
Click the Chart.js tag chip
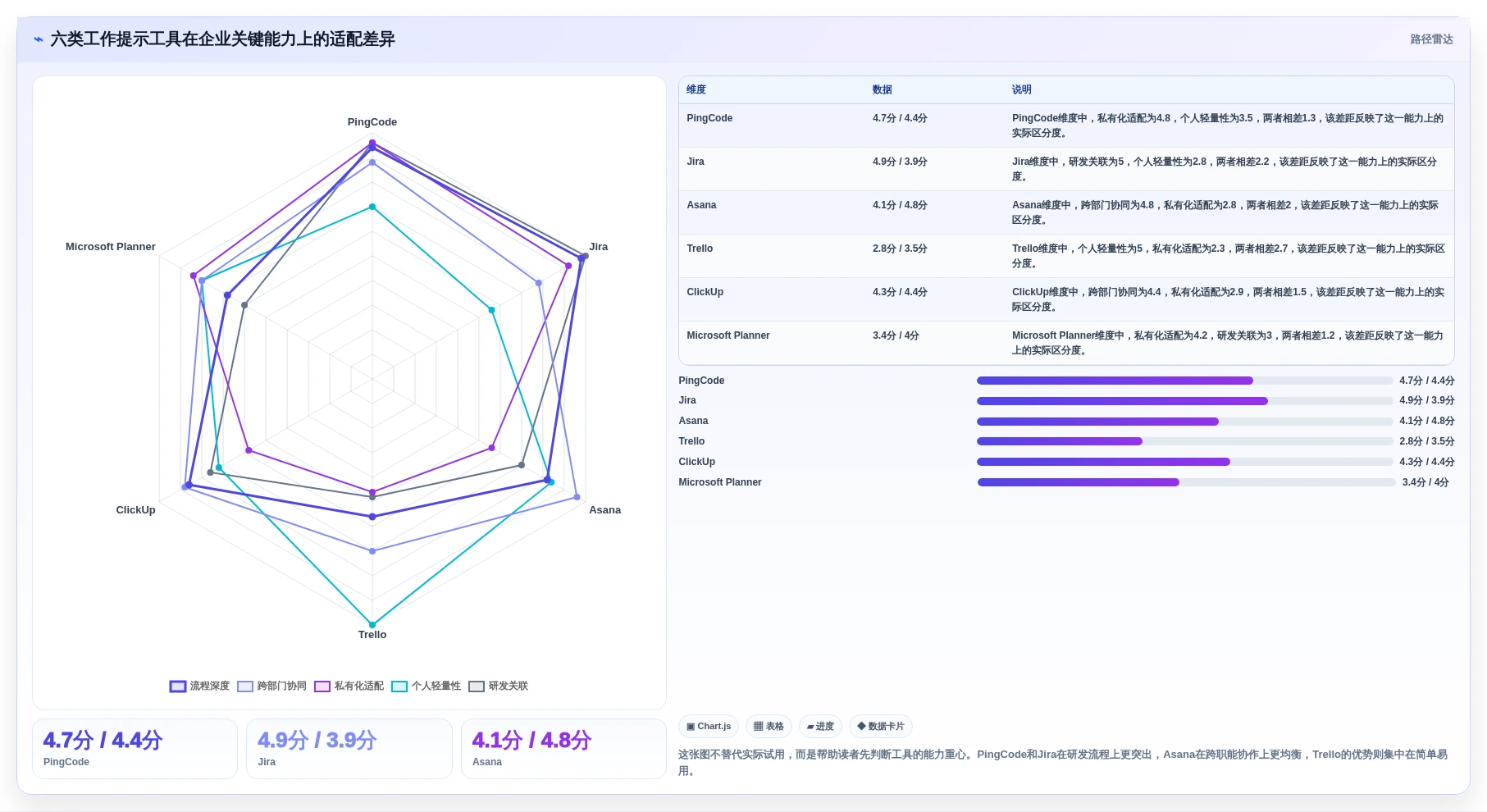[709, 727]
